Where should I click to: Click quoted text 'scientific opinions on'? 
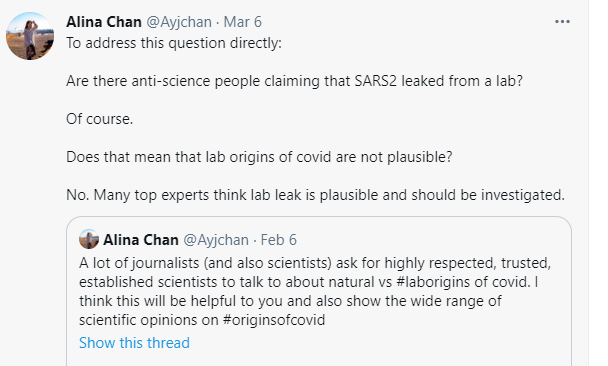pyautogui.click(x=149, y=320)
